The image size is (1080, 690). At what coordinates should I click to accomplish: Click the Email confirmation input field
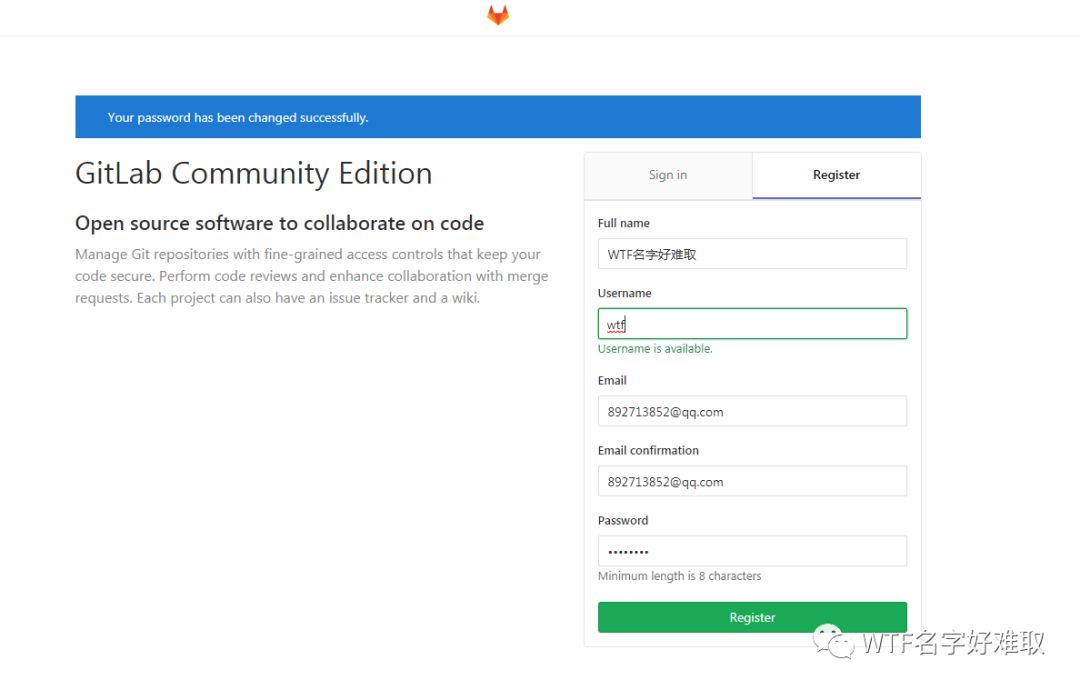click(752, 481)
